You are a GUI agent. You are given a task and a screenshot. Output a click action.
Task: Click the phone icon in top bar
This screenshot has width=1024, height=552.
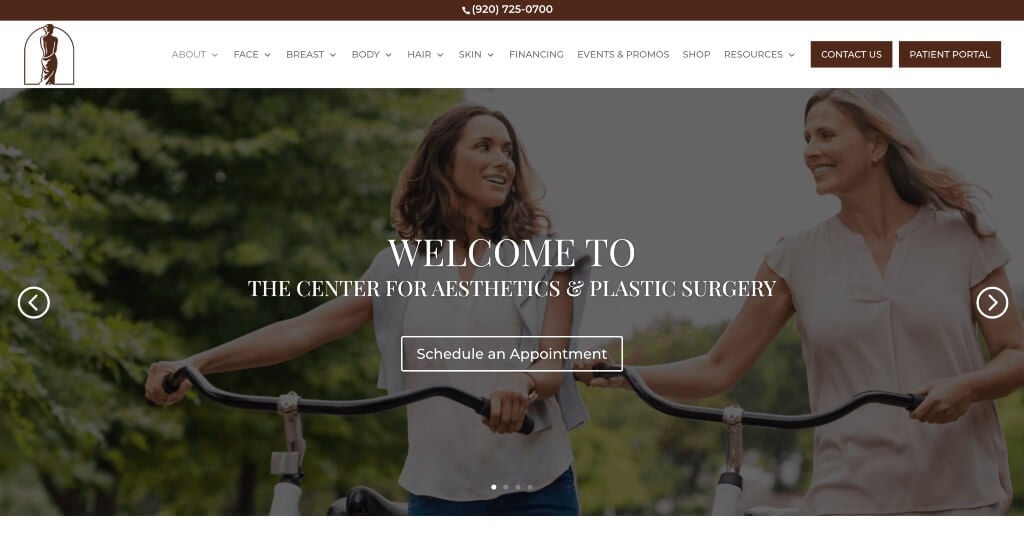(x=466, y=10)
